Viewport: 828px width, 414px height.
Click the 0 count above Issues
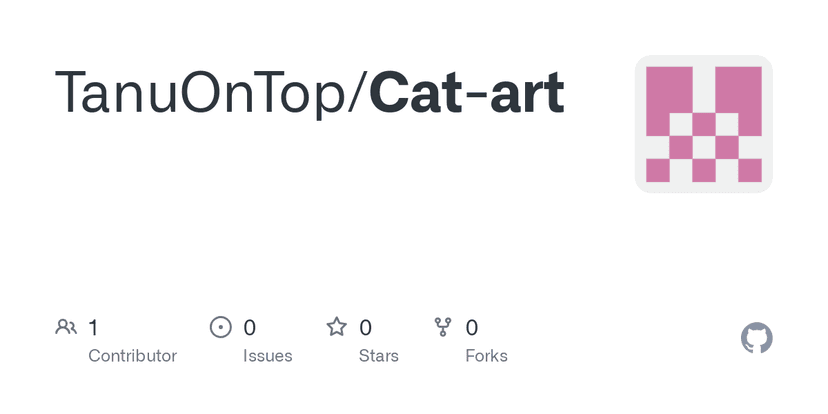tap(250, 327)
